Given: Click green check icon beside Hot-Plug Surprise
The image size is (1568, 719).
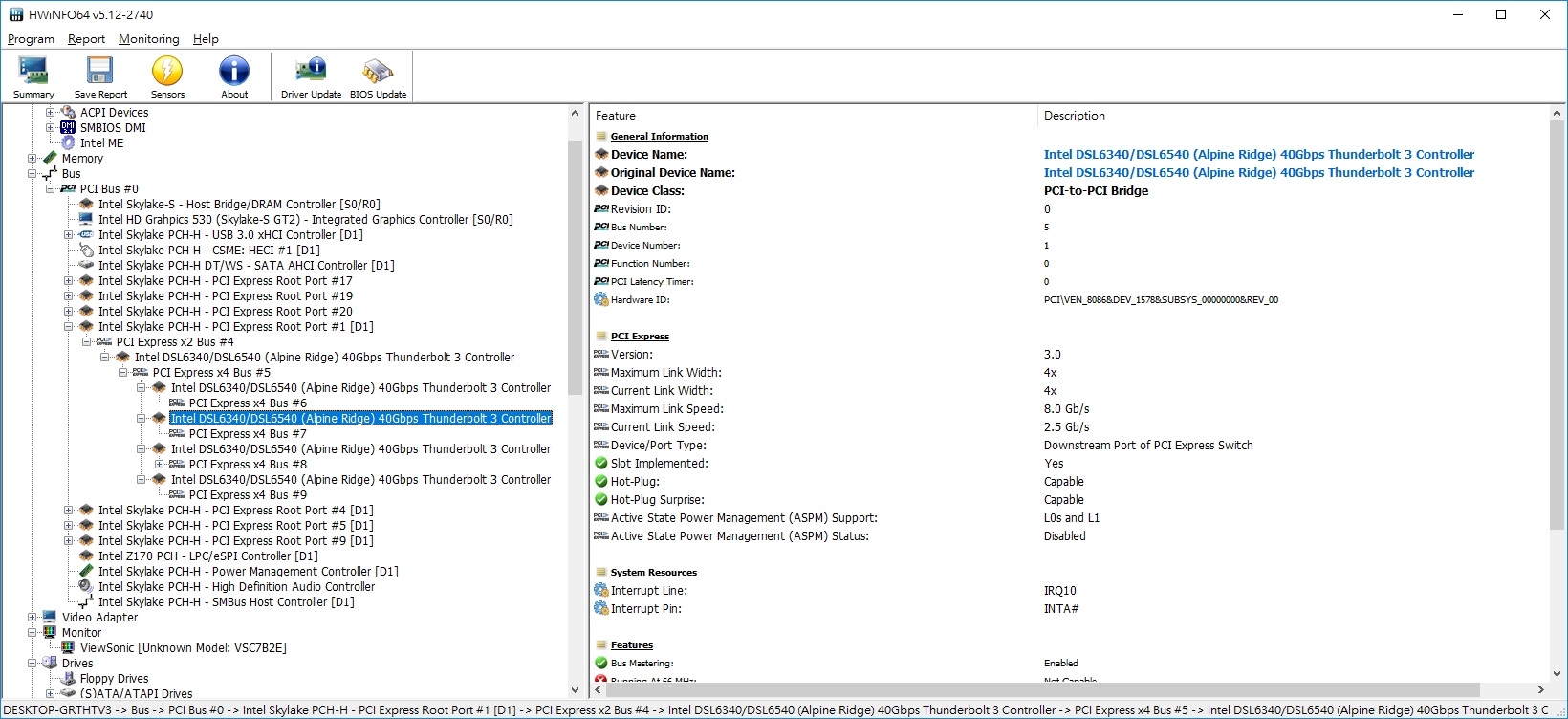Looking at the screenshot, I should tap(600, 499).
